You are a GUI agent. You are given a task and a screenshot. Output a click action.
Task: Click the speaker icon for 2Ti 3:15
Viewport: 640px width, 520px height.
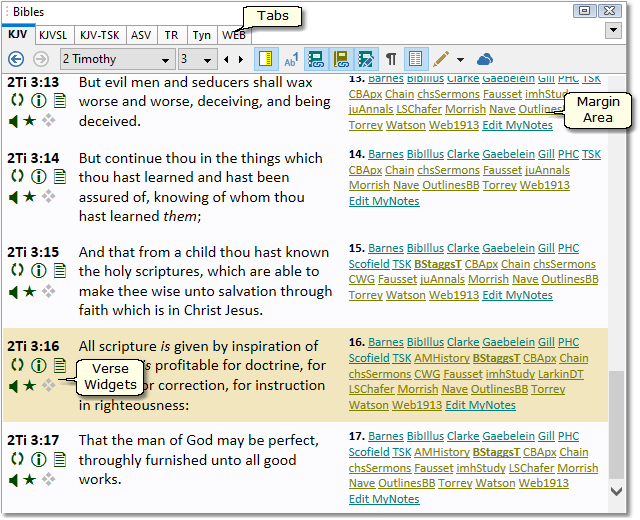[x=13, y=291]
